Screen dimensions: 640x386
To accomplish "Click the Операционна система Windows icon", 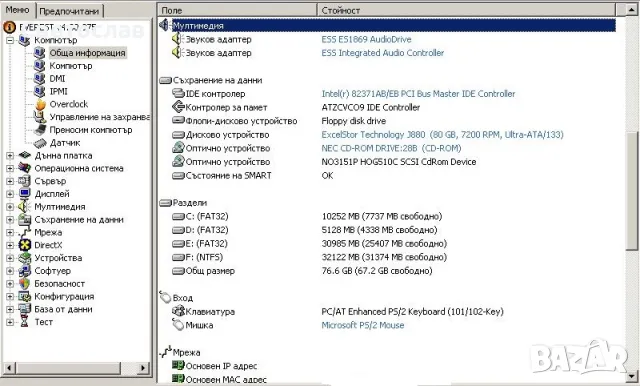I will 24,168.
